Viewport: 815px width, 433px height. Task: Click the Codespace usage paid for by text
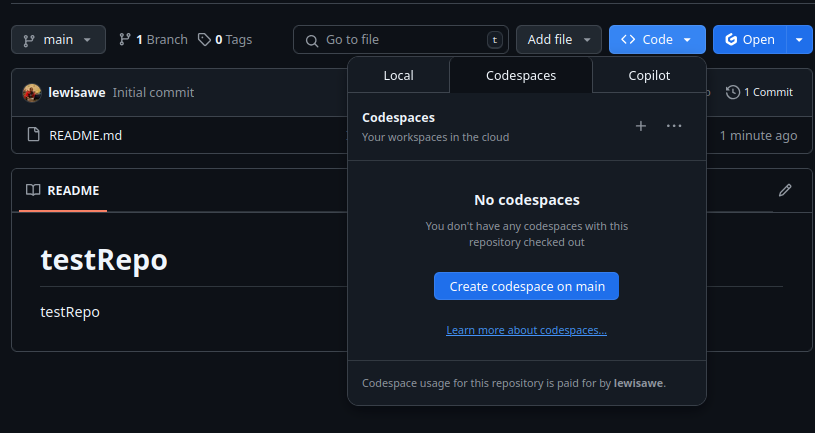coord(514,383)
